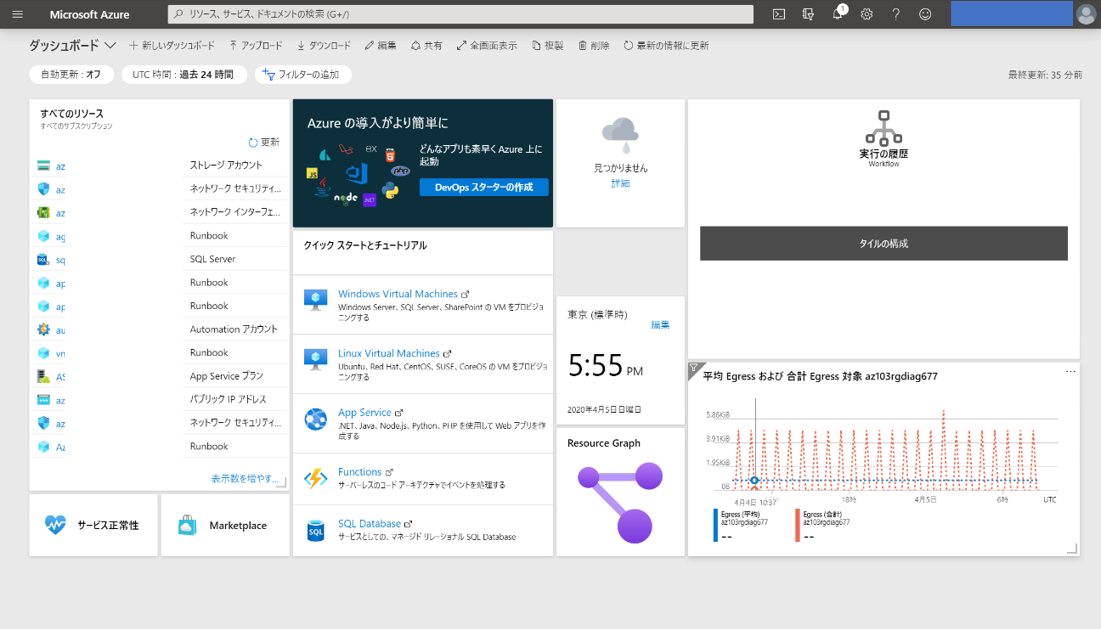Delete the dashboard
This screenshot has height=629, width=1101.
pyautogui.click(x=594, y=46)
